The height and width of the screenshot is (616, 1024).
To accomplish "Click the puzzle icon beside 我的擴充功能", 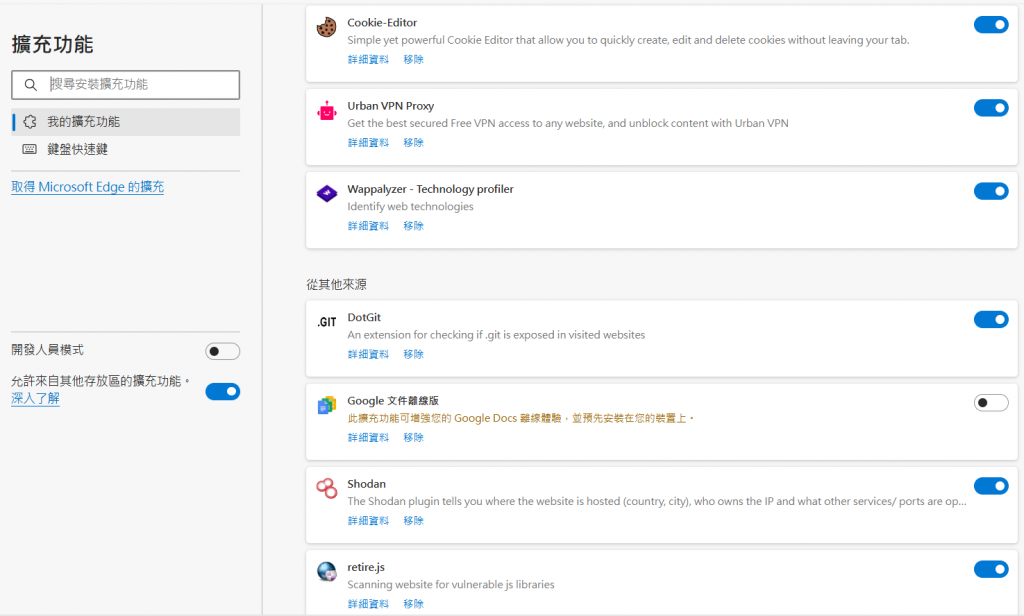I will [x=30, y=122].
